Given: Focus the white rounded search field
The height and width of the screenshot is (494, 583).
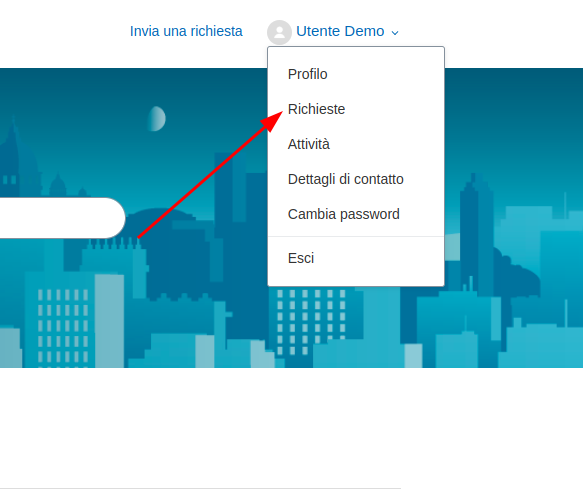Looking at the screenshot, I should (x=62, y=218).
